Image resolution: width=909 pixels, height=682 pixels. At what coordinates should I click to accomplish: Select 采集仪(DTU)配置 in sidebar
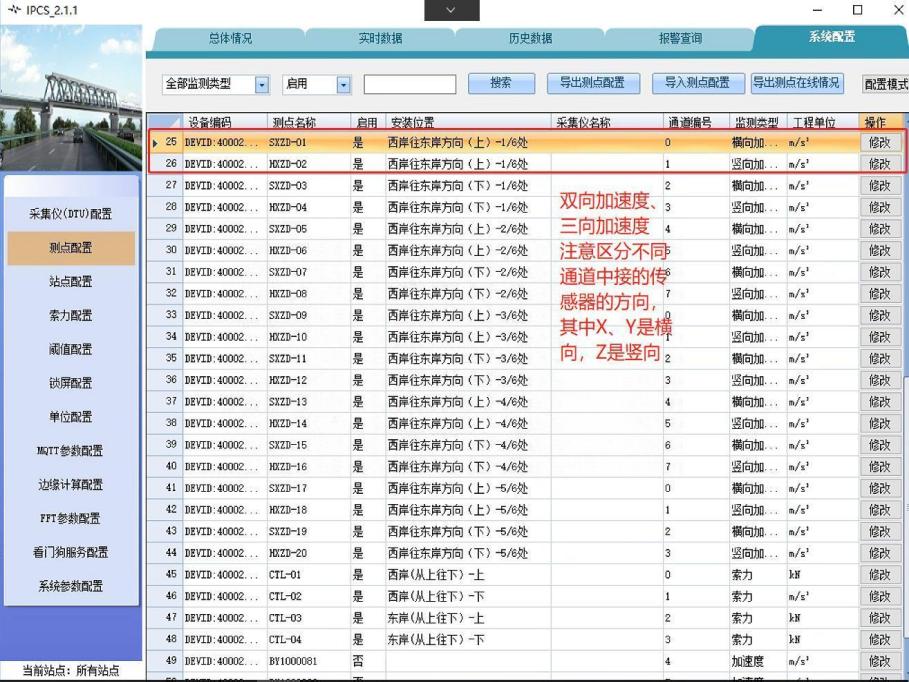71,214
